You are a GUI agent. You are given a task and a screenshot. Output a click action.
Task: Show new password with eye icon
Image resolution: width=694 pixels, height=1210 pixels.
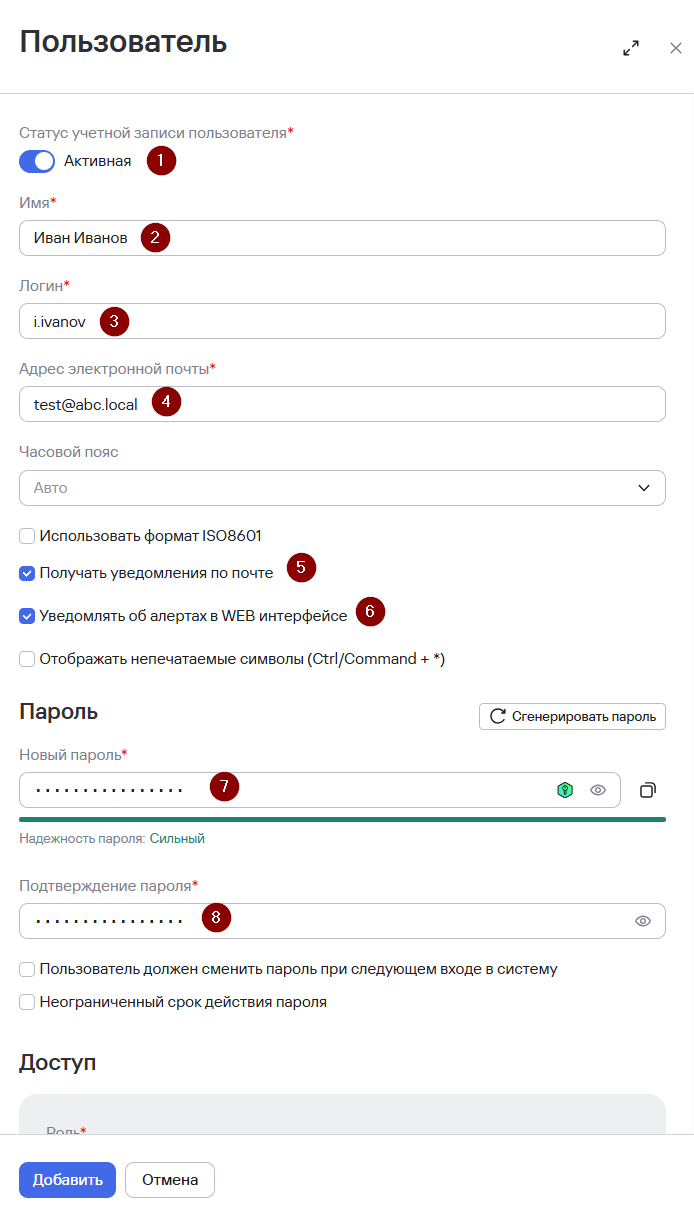598,790
